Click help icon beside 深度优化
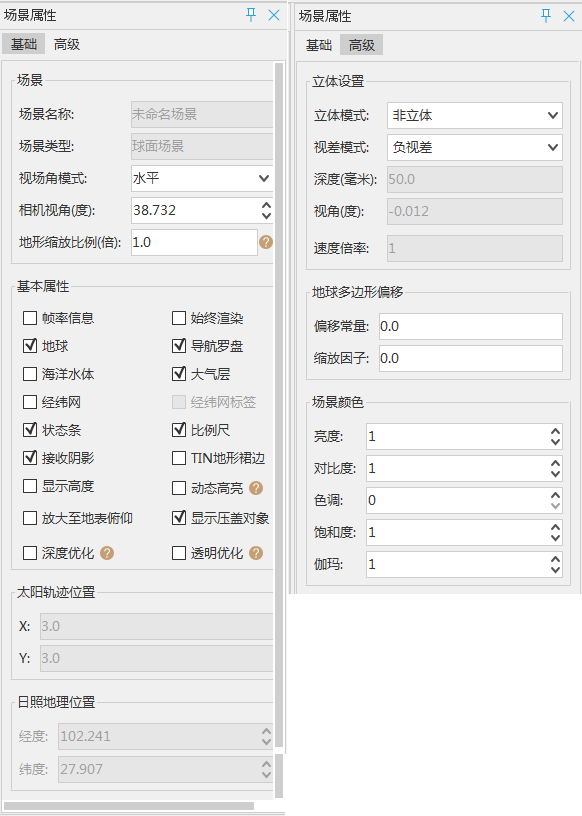 (x=107, y=553)
